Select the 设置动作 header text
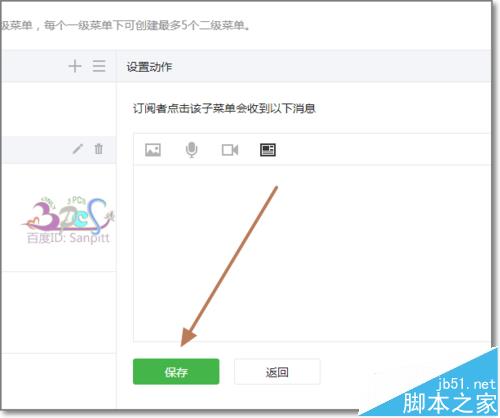The width and height of the screenshot is (500, 418). (149, 67)
